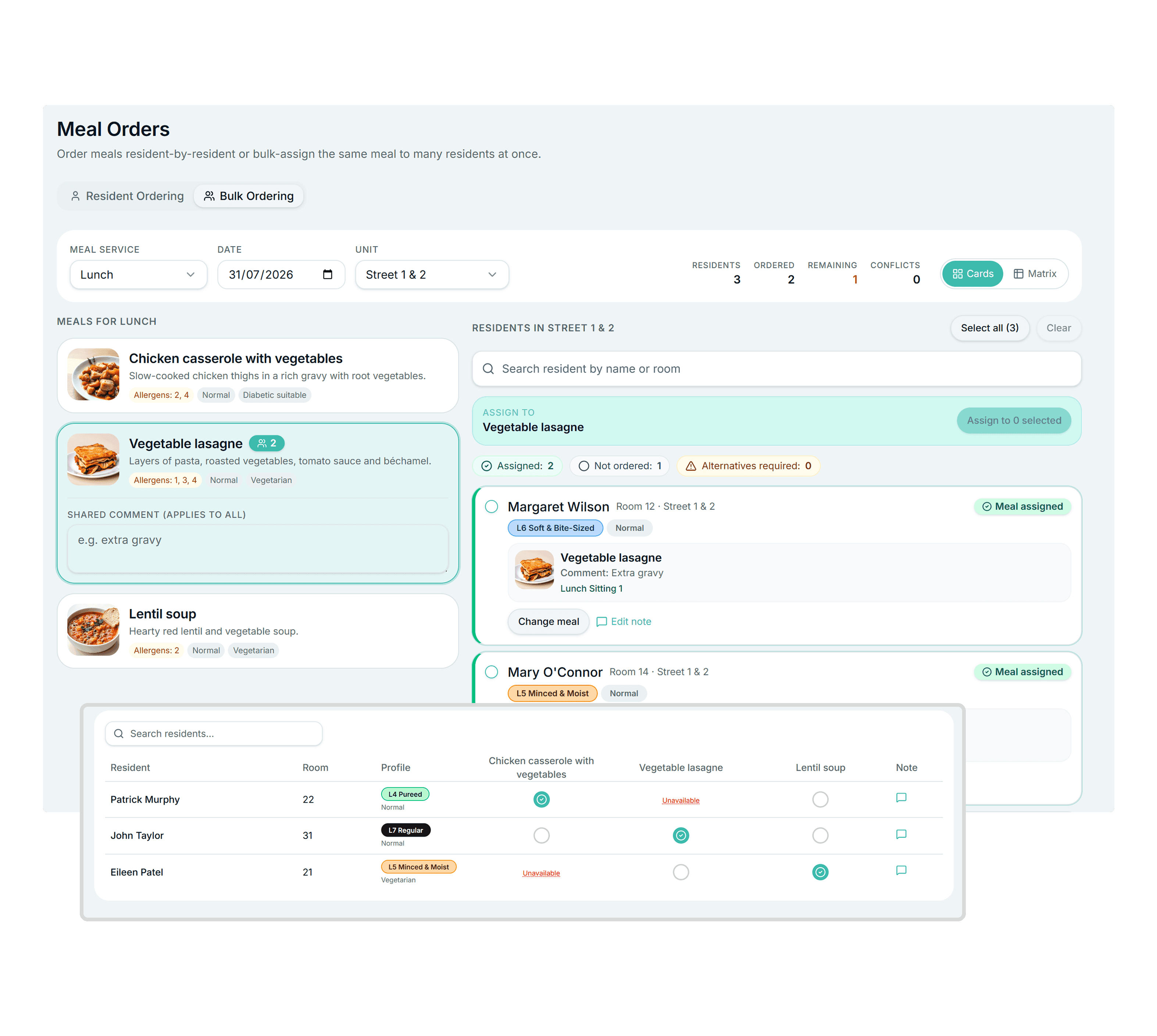Select Lentil soup for Patrick Murphy
The image size is (1157, 1036).
tap(820, 800)
